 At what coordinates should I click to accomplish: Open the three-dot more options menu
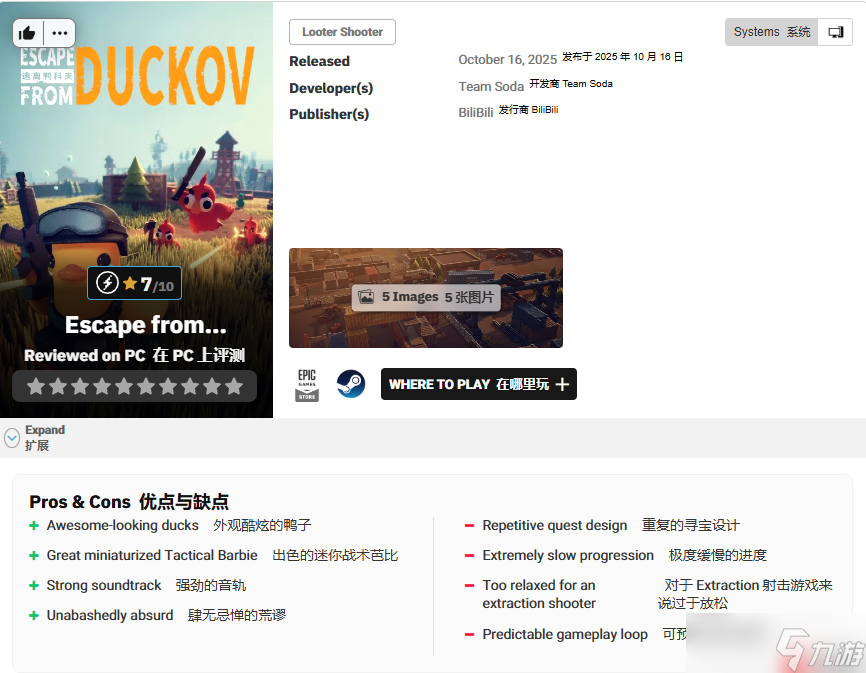coord(60,33)
